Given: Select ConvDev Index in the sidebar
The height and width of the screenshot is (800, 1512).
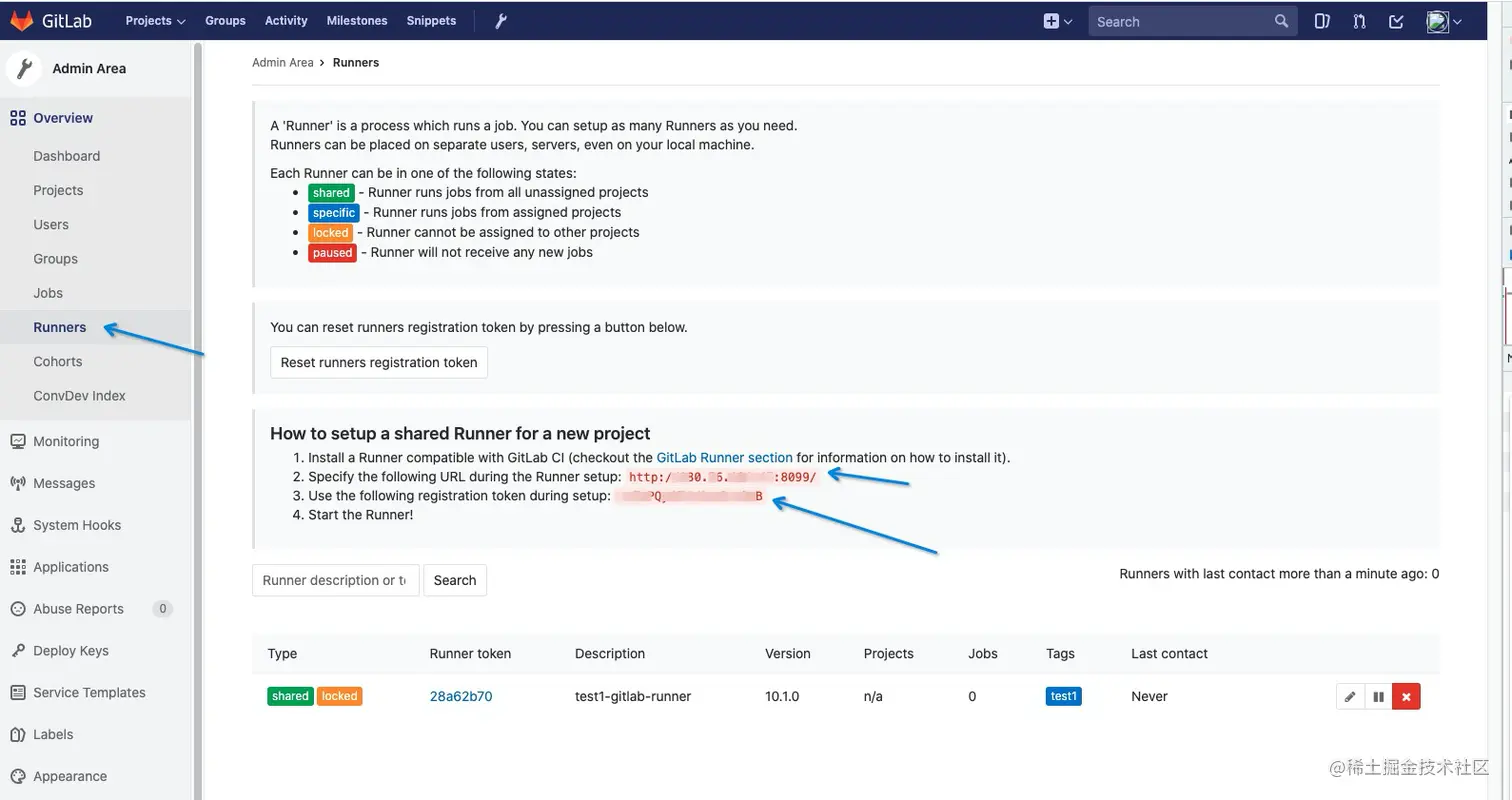Looking at the screenshot, I should click(x=80, y=396).
